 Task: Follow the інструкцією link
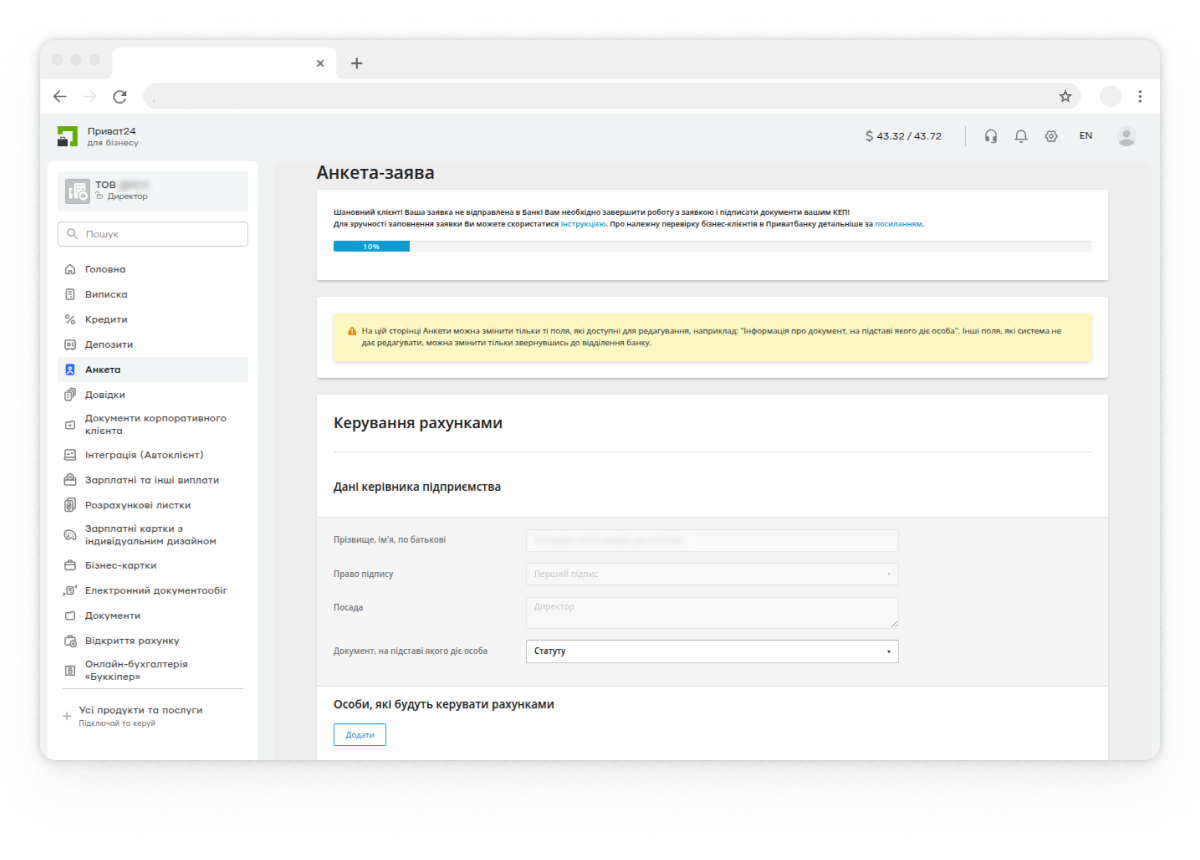coord(582,224)
